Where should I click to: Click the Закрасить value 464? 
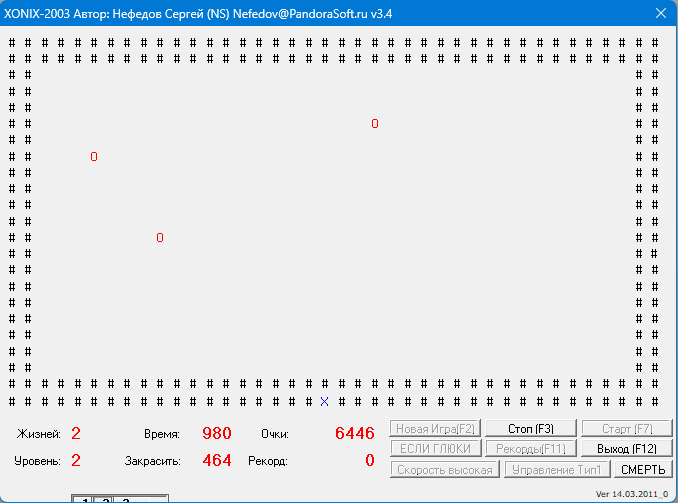(x=216, y=461)
